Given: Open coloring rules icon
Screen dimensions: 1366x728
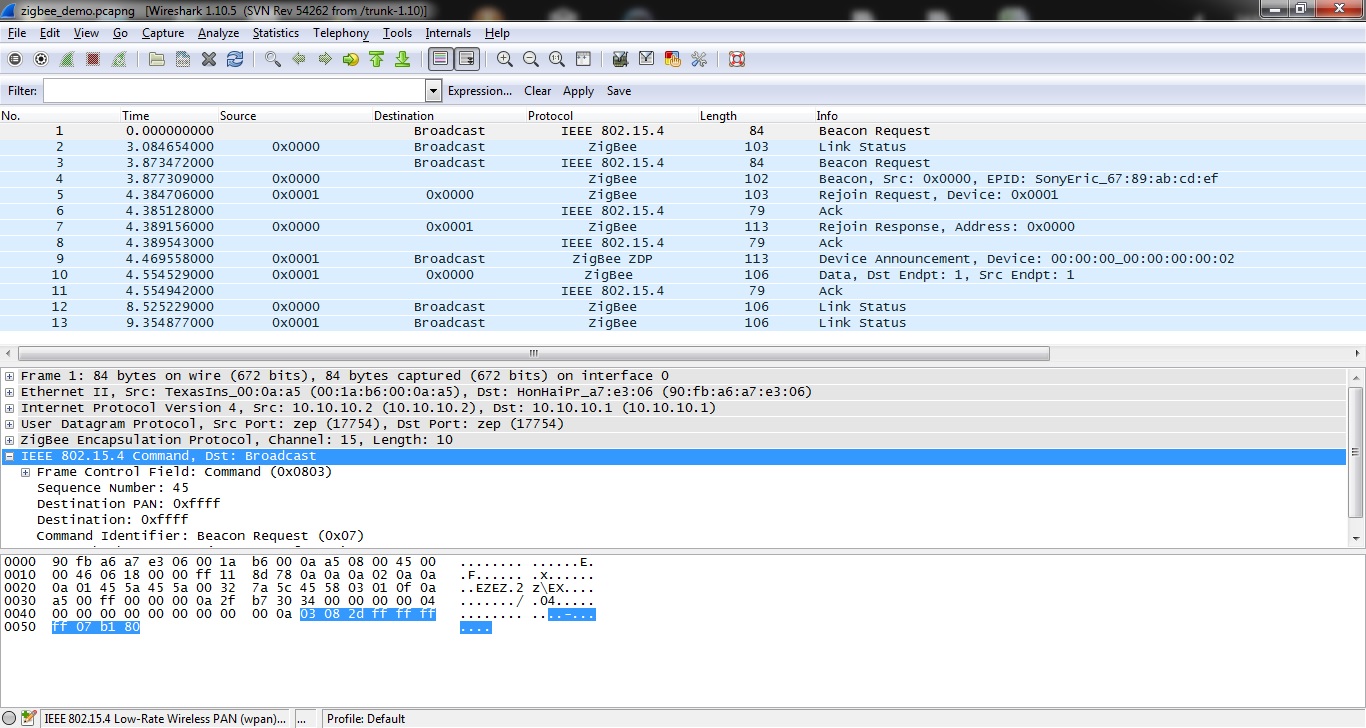Looking at the screenshot, I should pos(673,60).
